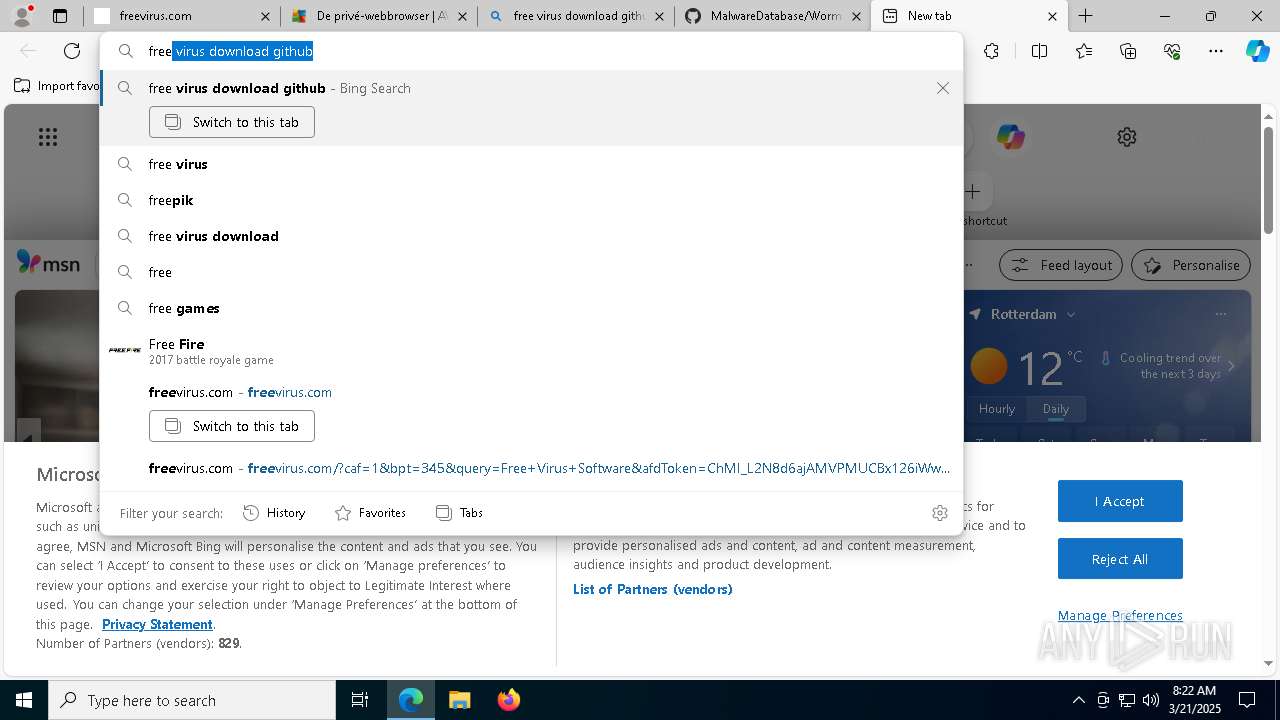The image size is (1280, 720).
Task: Open Collections icon in toolbar
Action: (1128, 51)
